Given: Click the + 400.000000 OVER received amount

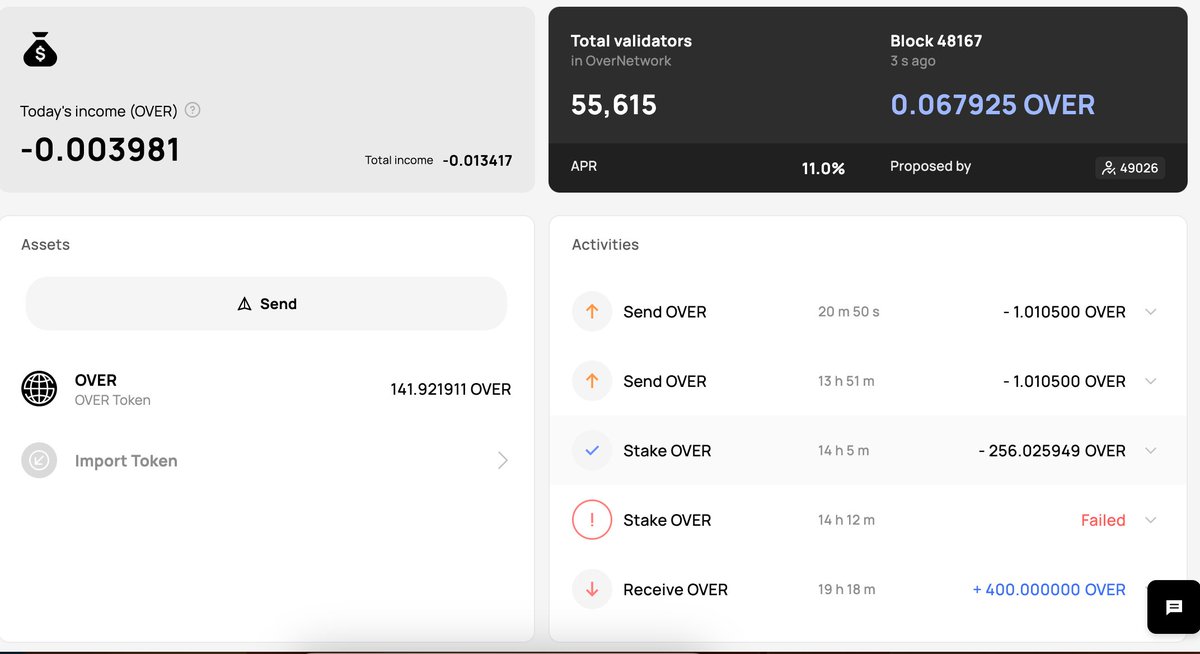Looking at the screenshot, I should pos(1049,590).
